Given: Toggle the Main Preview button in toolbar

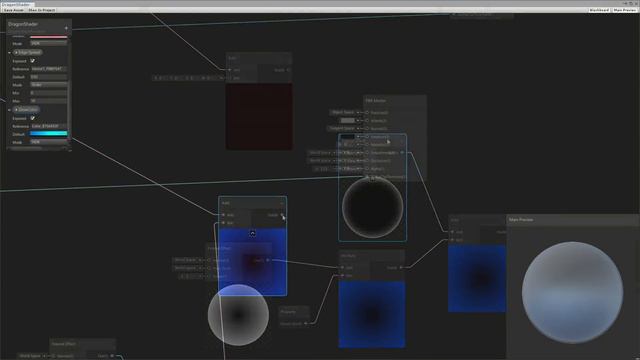Looking at the screenshot, I should (624, 10).
